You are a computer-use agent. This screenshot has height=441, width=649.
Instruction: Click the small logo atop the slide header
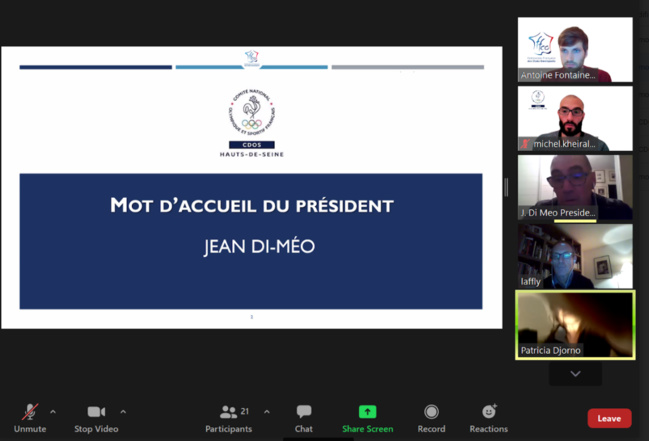click(x=252, y=58)
